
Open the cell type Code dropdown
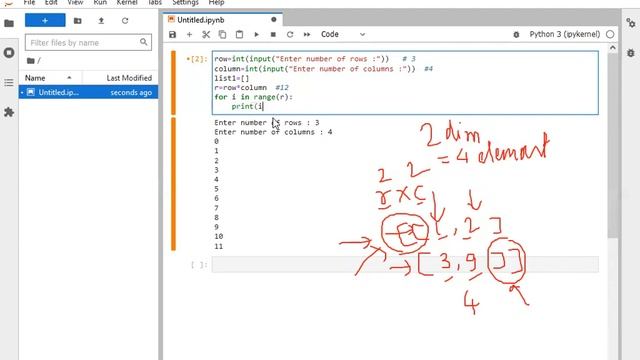[343, 34]
